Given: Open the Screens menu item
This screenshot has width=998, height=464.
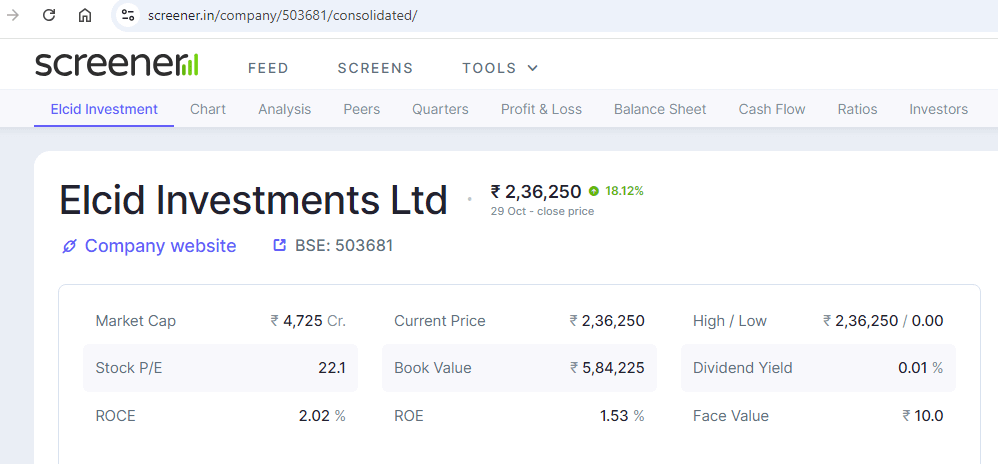Looking at the screenshot, I should (375, 68).
